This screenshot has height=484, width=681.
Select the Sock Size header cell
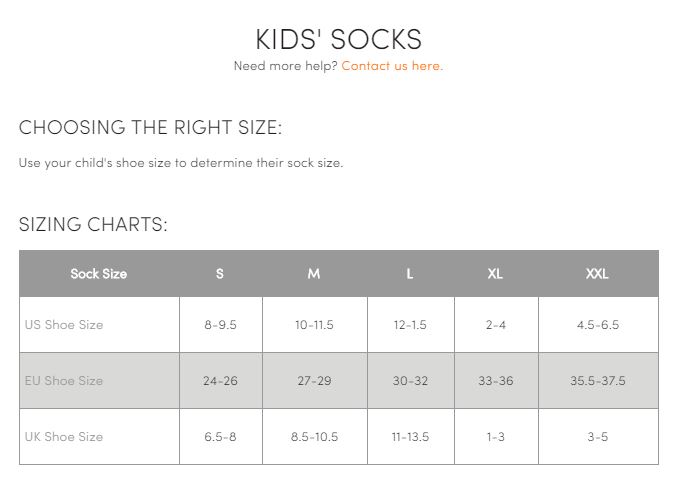[x=99, y=274]
